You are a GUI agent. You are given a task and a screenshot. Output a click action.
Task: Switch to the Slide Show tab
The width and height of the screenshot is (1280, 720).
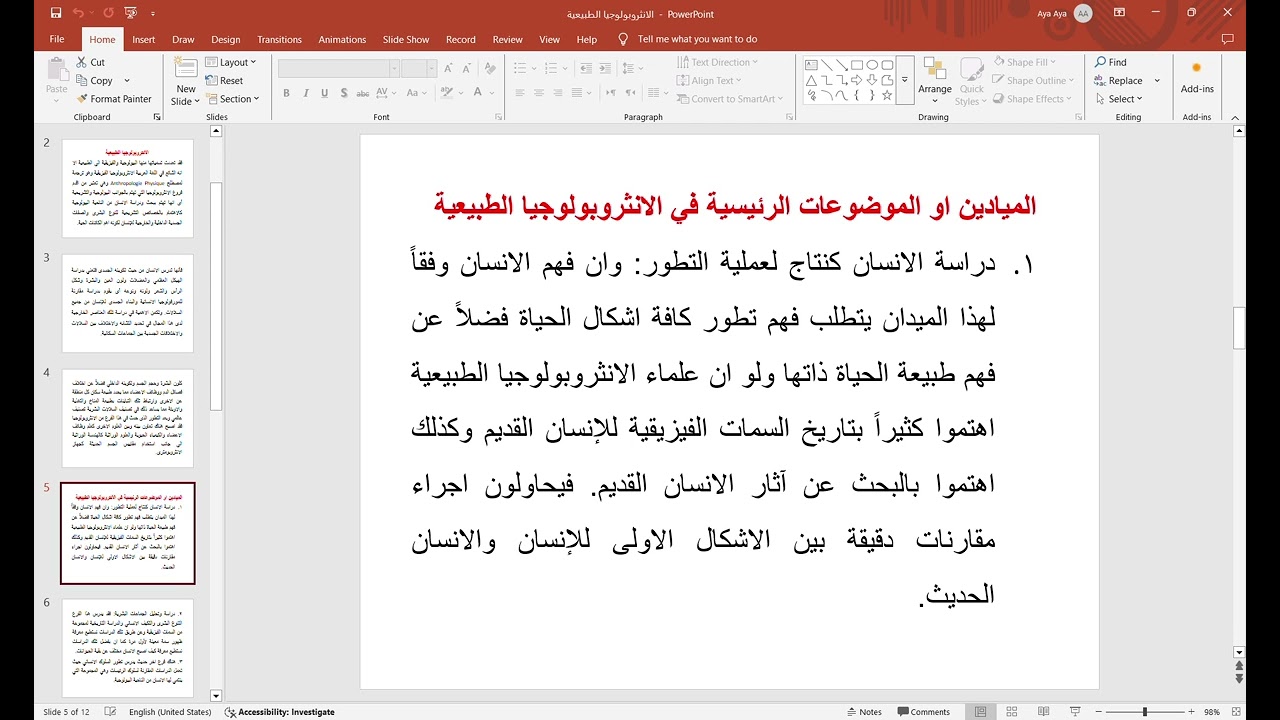pos(406,39)
